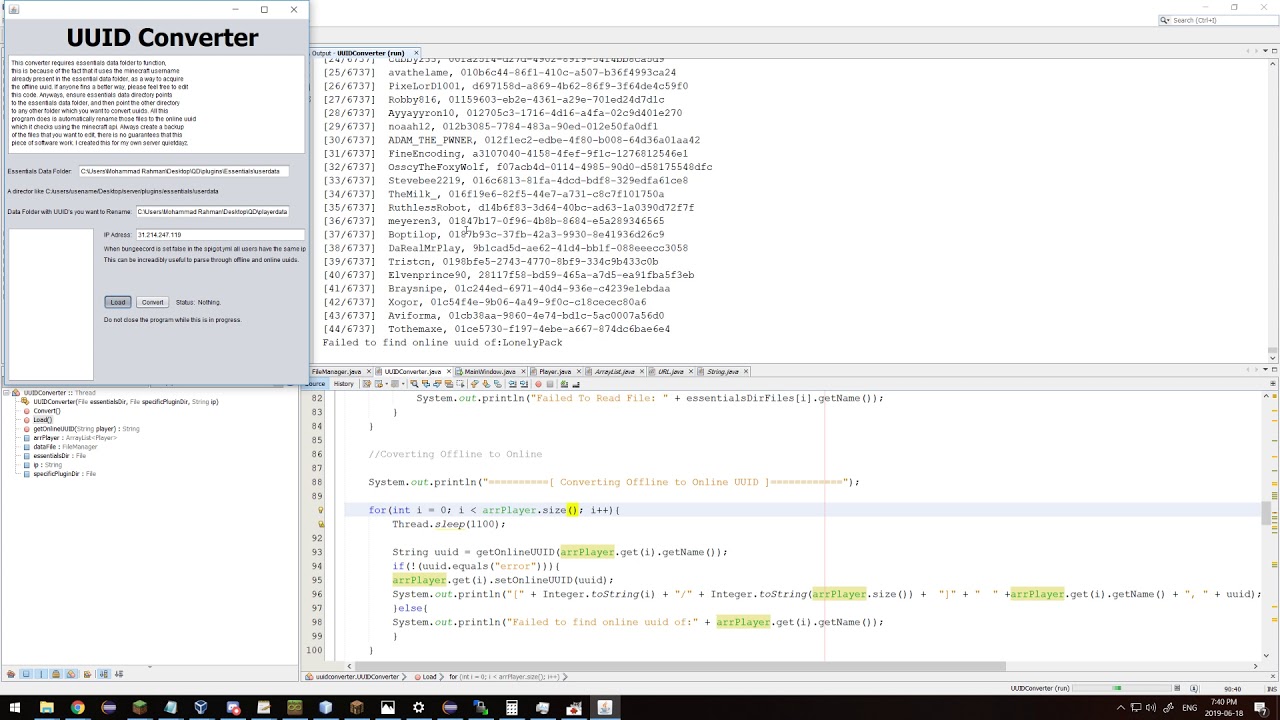Click Find Next Occurrence toolbar icon
This screenshot has width=1280, height=720.
point(437,384)
